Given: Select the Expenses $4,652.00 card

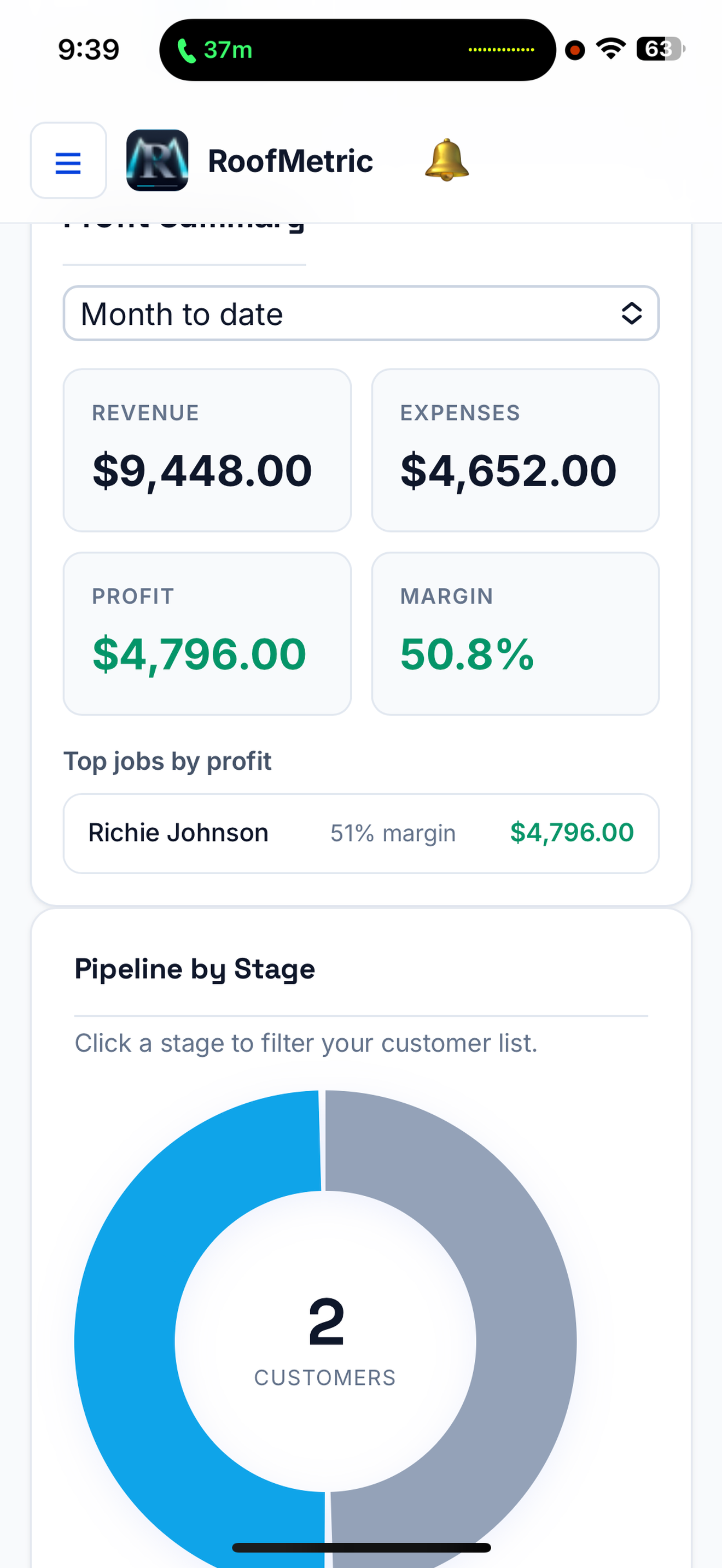Looking at the screenshot, I should click(515, 450).
